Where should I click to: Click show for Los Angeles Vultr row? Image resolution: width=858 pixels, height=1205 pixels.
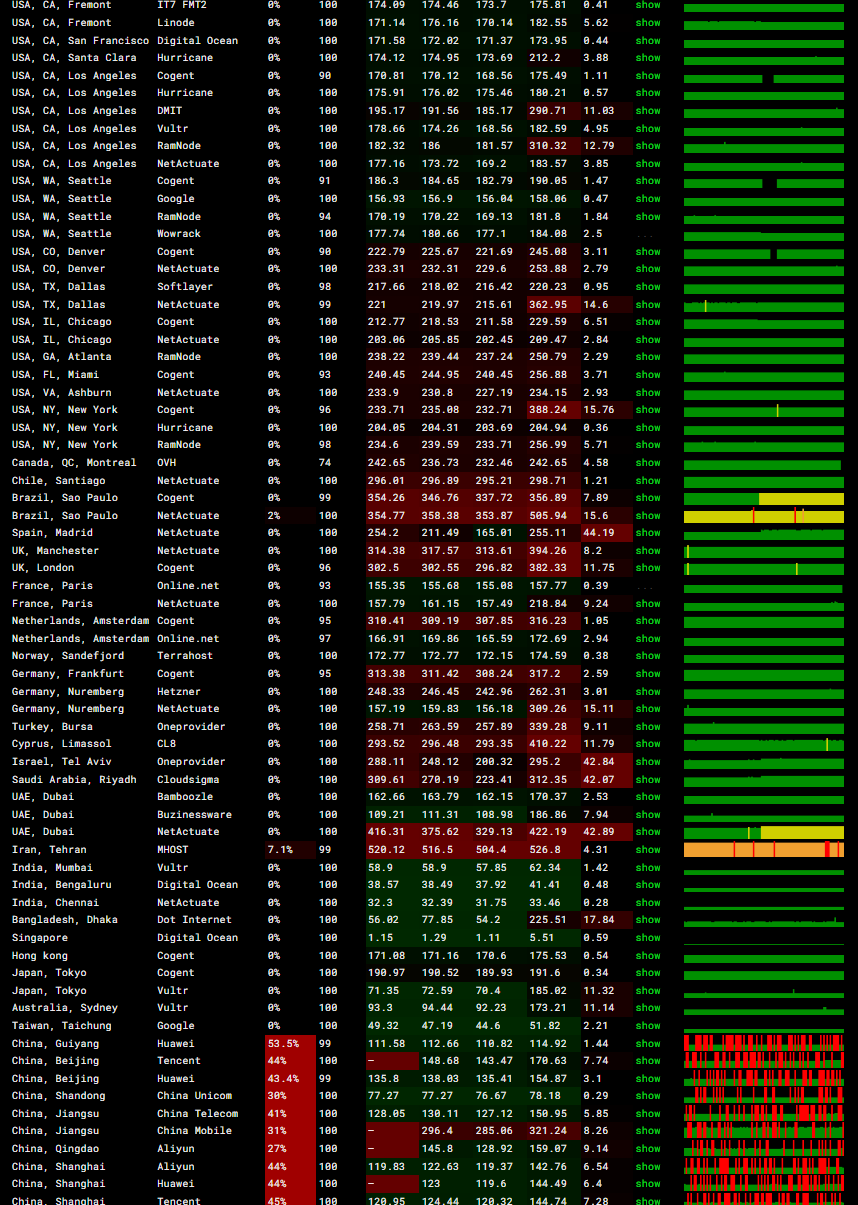(648, 128)
